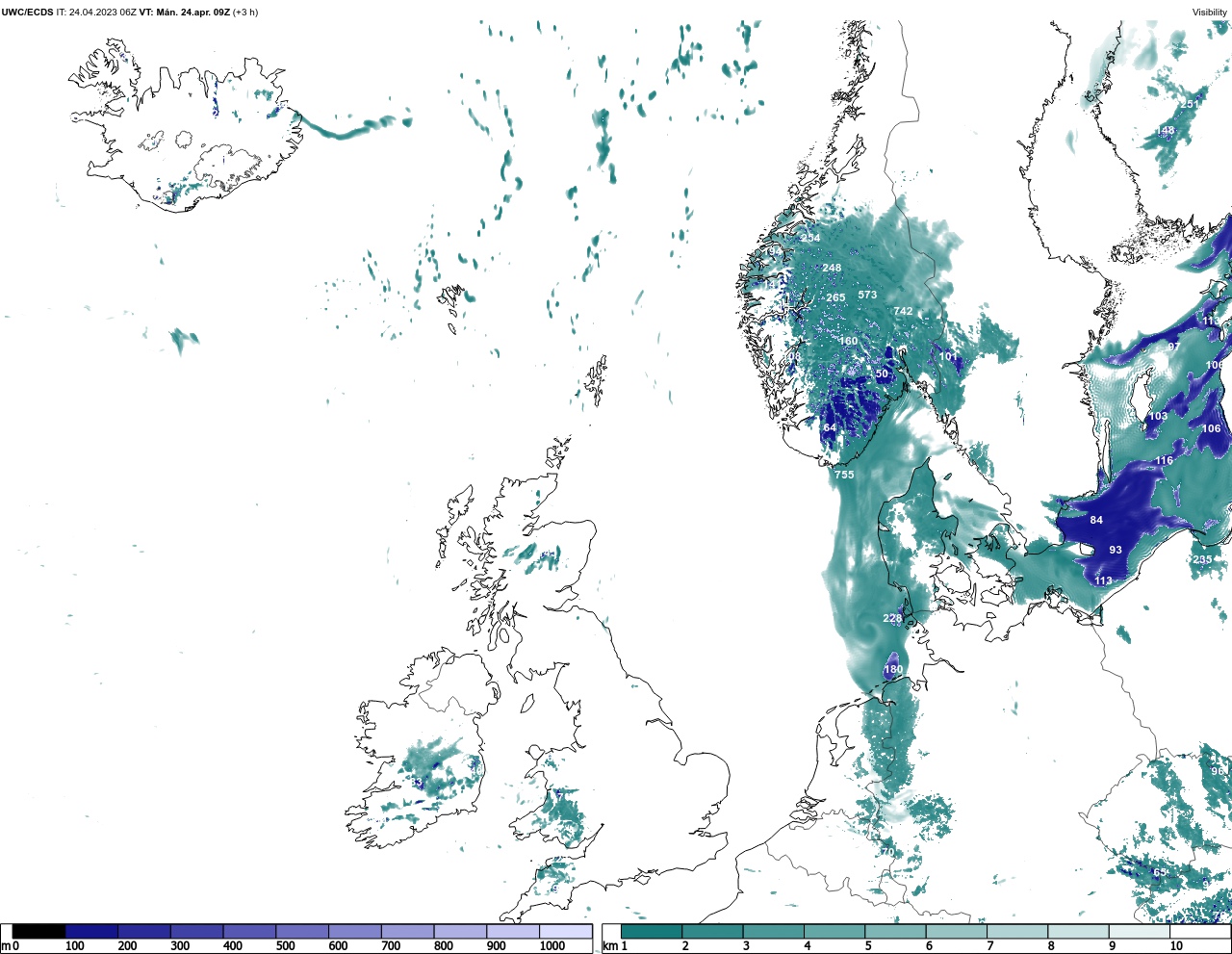Viewport: 1232px width, 954px height.
Task: Choose the 5–6 km legend swatch
Action: 895,932
